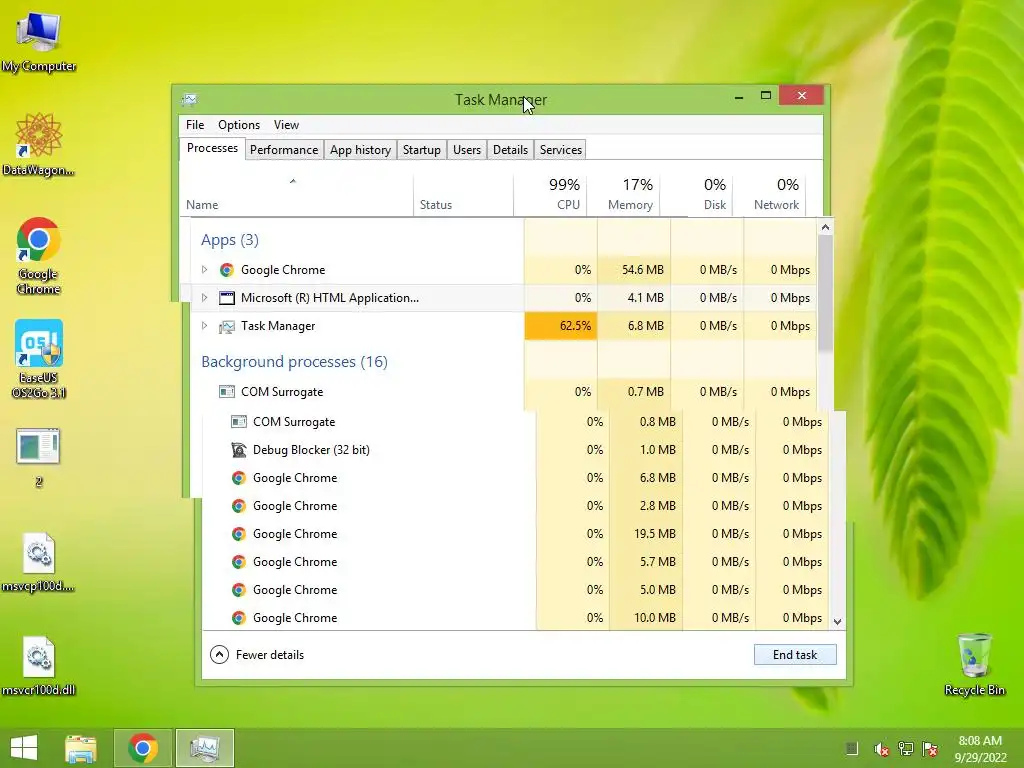
Task: Open the View menu
Action: point(286,125)
